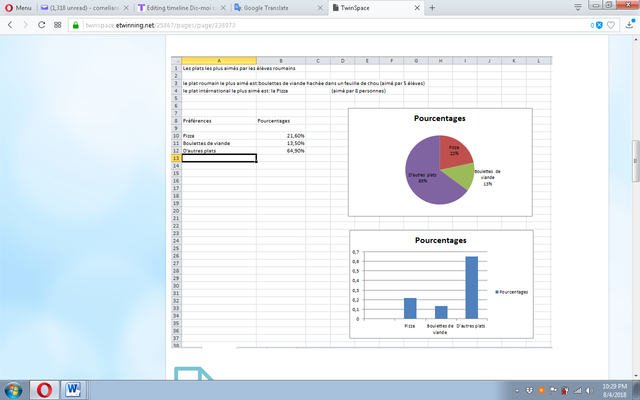Click the scrollbar up arrow
Image resolution: width=640 pixels, height=400 pixels.
636,40
